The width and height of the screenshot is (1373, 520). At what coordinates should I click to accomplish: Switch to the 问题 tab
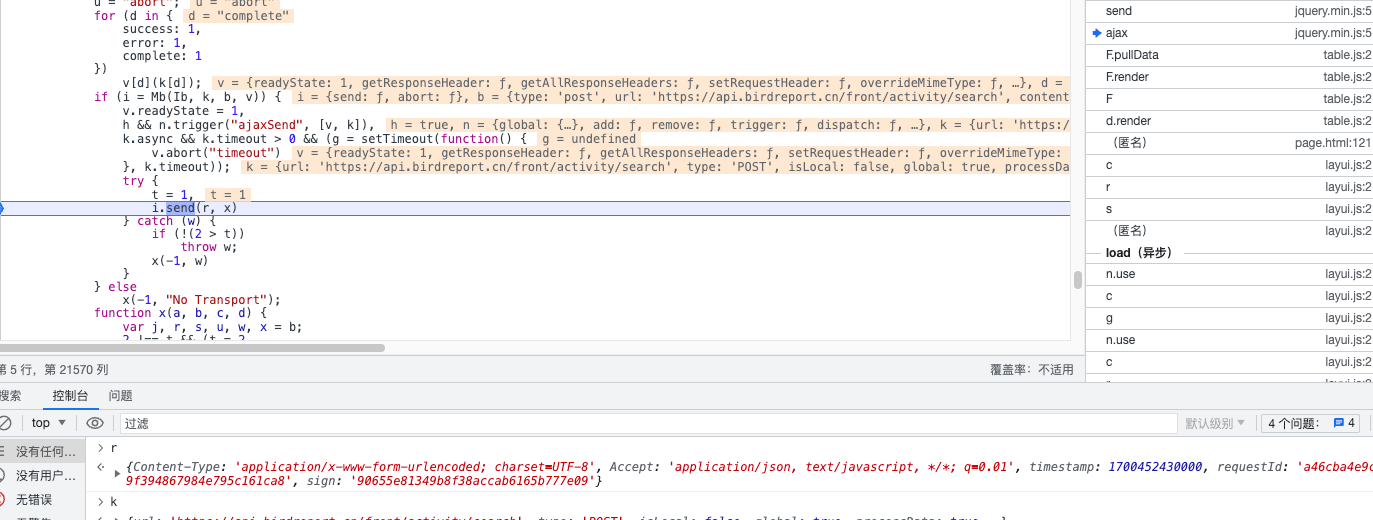pyautogui.click(x=121, y=396)
